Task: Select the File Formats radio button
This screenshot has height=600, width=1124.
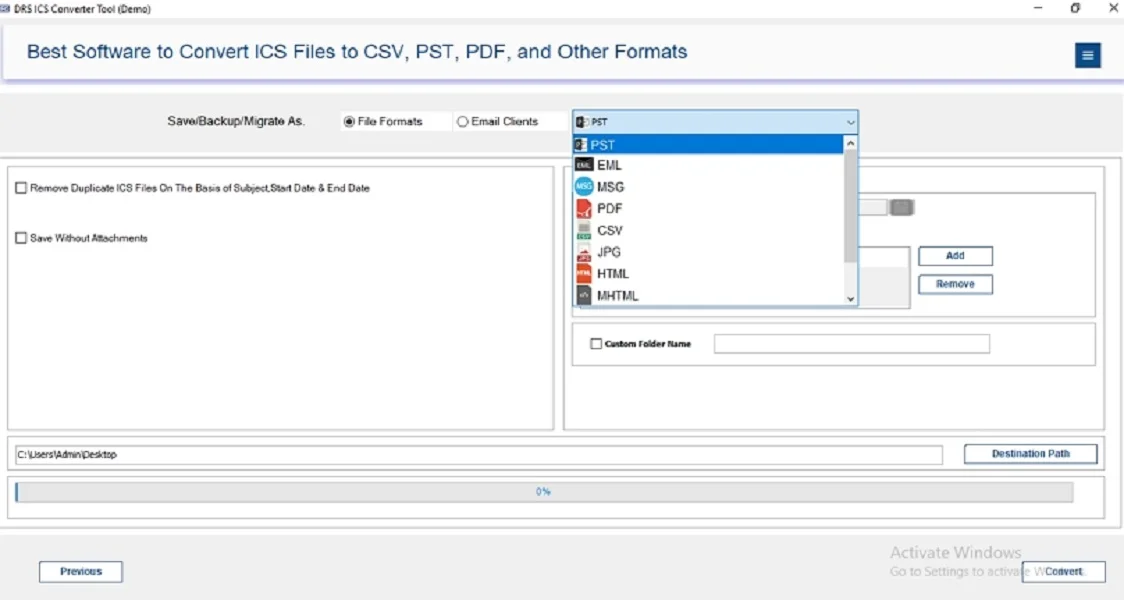Action: click(349, 122)
